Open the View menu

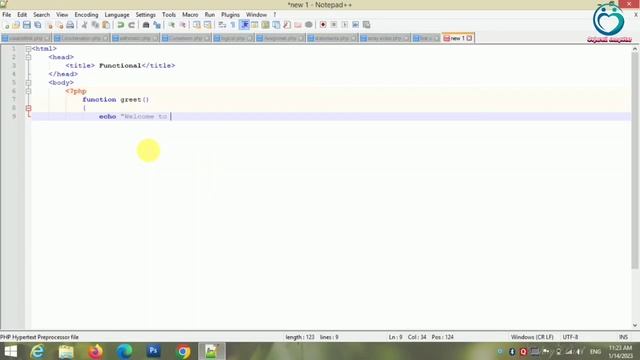62,15
